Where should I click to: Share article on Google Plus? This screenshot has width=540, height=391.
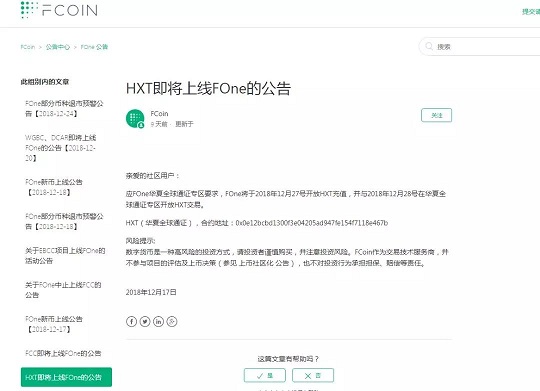pyautogui.click(x=172, y=321)
